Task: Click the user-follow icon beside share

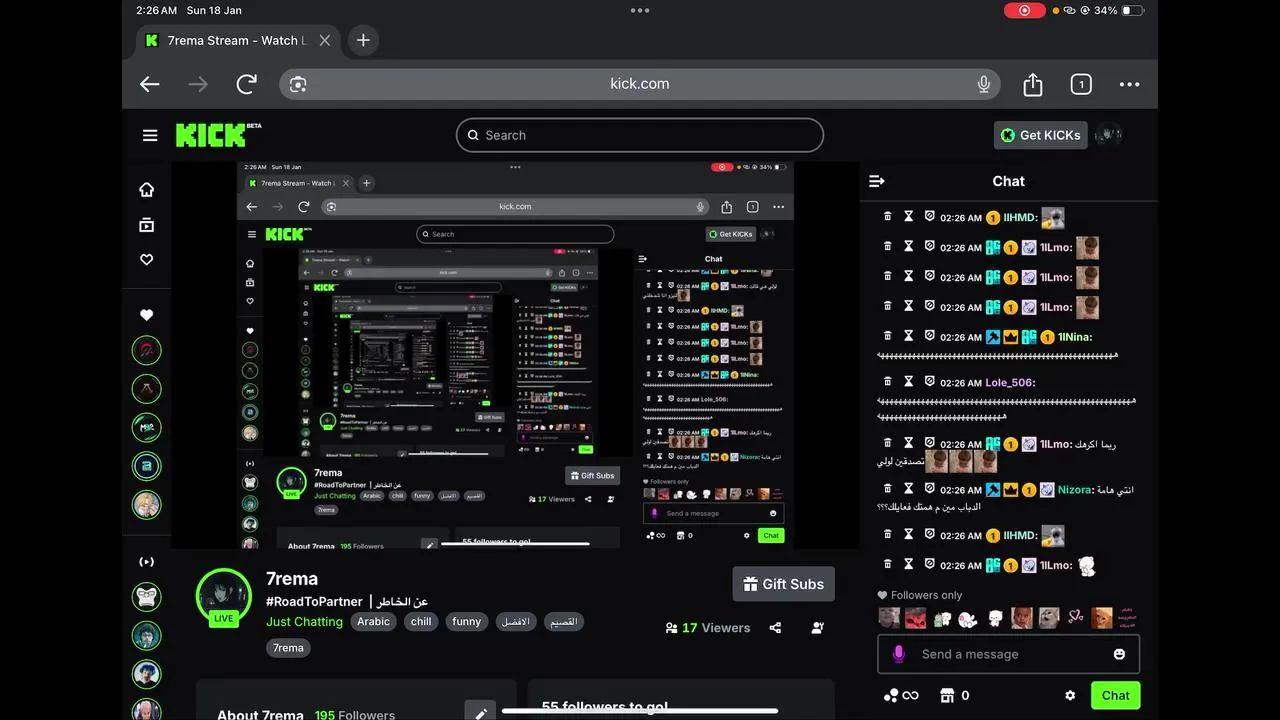Action: coord(818,628)
